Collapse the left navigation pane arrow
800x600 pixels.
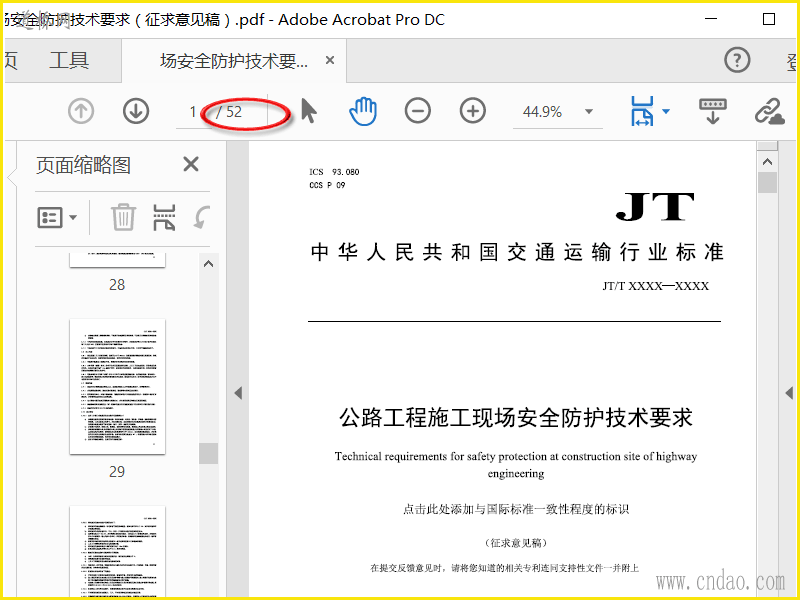[x=238, y=393]
